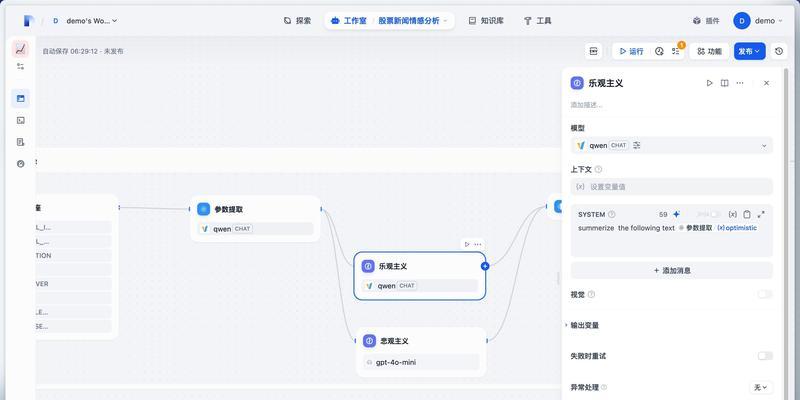Image resolution: width=800 pixels, height=400 pixels.
Task: Select the orchestrate icon in the left sidebar
Action: click(20, 98)
